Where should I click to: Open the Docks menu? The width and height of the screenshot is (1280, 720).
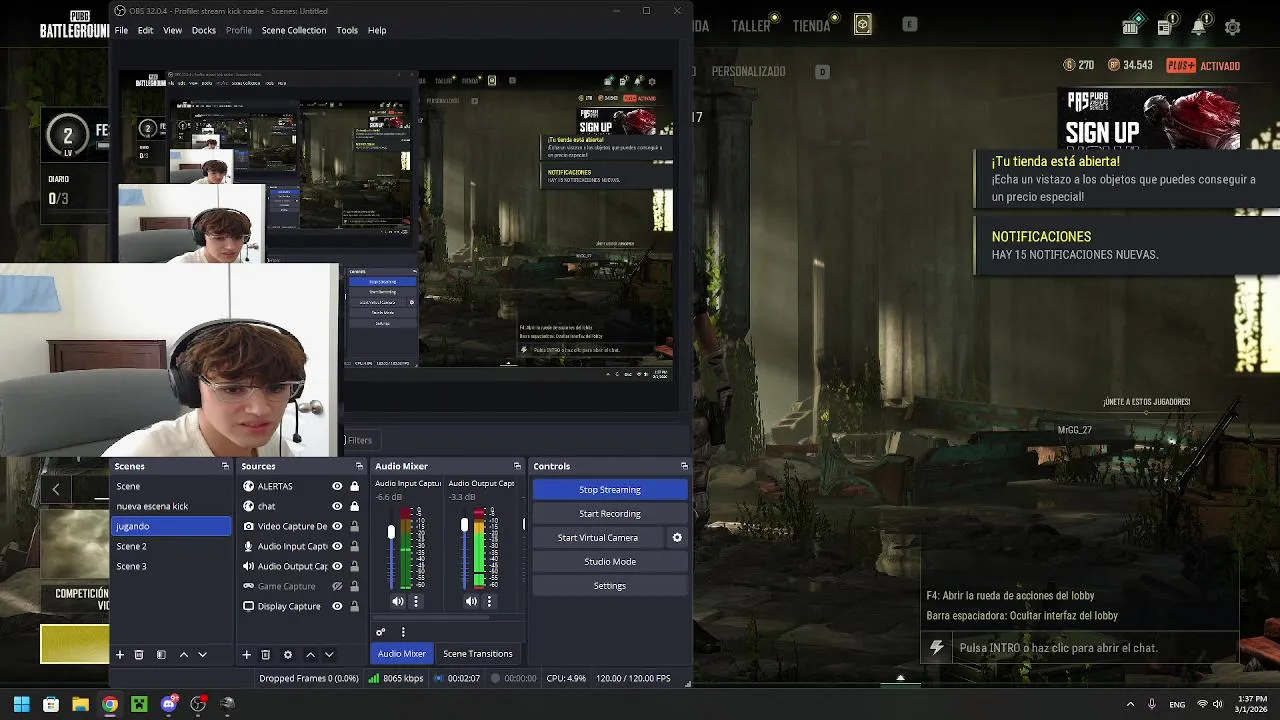click(204, 30)
